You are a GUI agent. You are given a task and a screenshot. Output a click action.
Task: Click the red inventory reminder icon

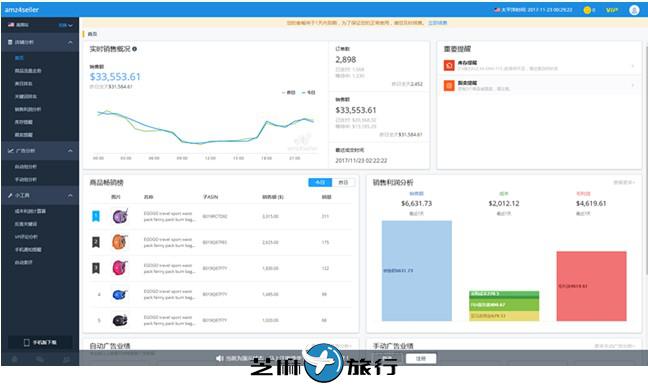(x=449, y=65)
